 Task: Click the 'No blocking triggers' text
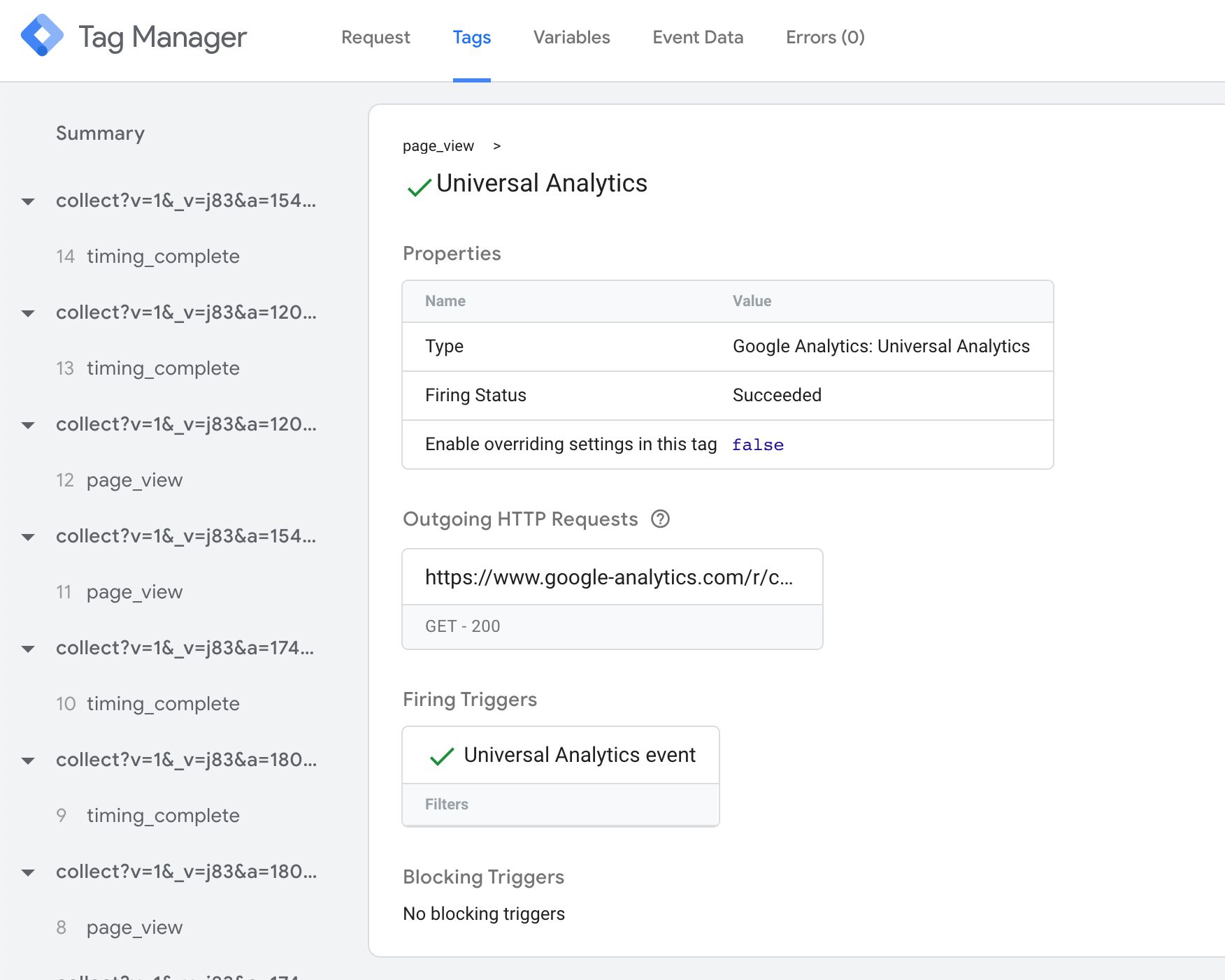click(484, 914)
